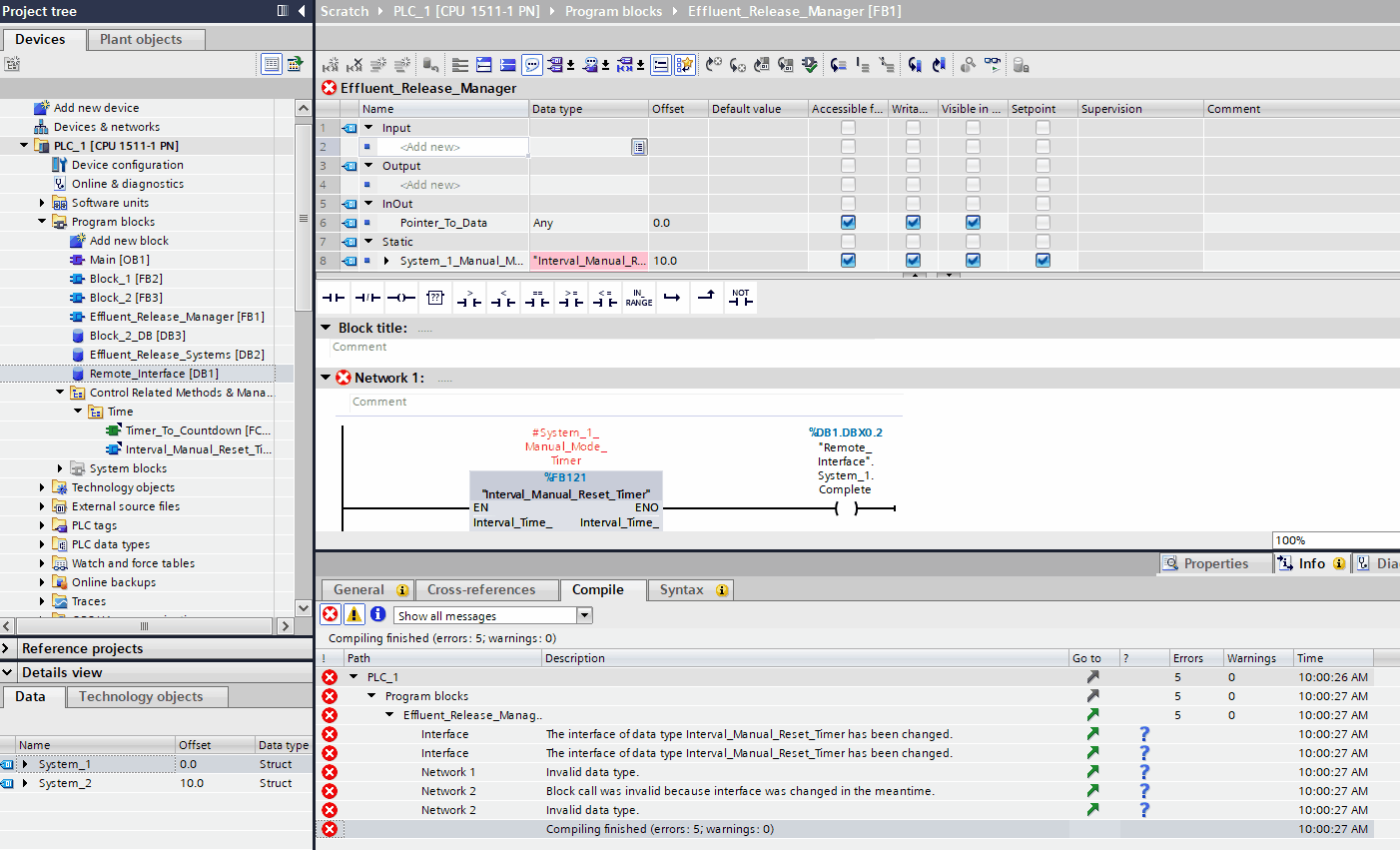
Task: Uncheck Accessible checkbox for Pointer_To_Data
Action: (848, 223)
